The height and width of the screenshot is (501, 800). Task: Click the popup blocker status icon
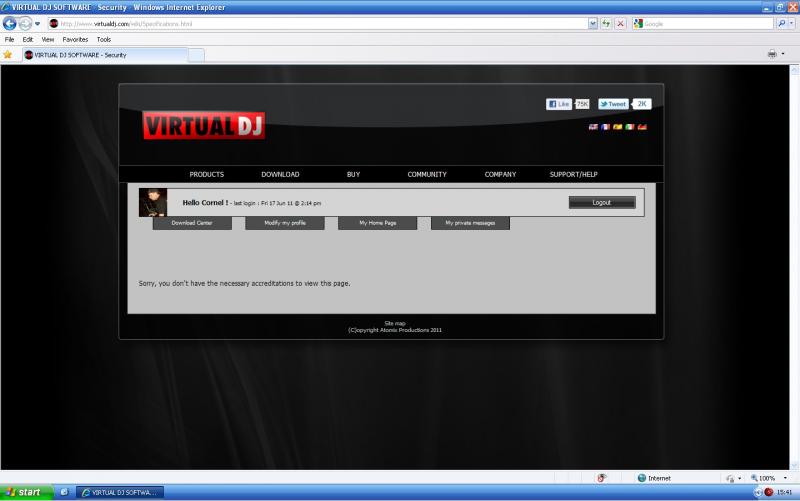click(x=602, y=478)
